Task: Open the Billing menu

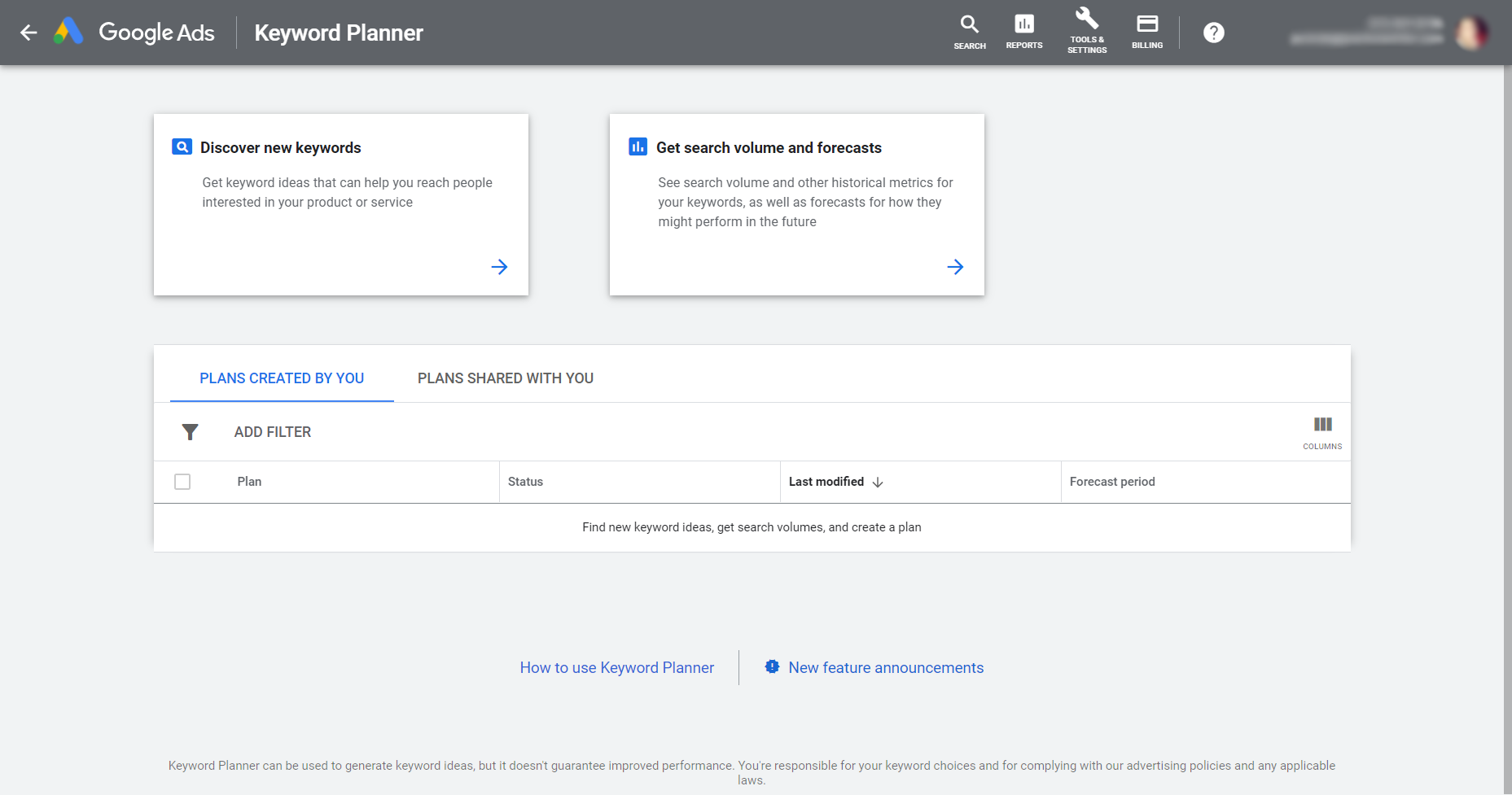Action: [1147, 33]
